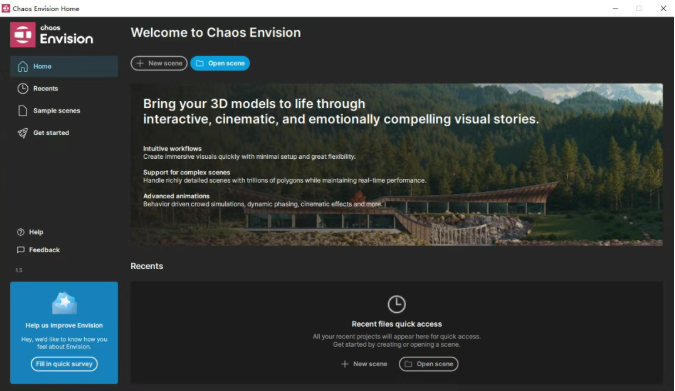
Task: Click the Recents clock icon in the sidebar
Action: point(23,88)
